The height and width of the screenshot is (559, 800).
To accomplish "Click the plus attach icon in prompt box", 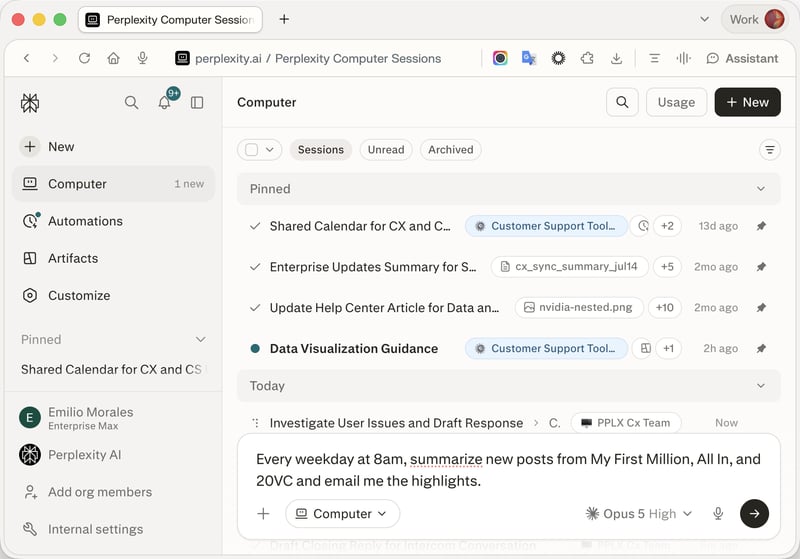I will (263, 513).
